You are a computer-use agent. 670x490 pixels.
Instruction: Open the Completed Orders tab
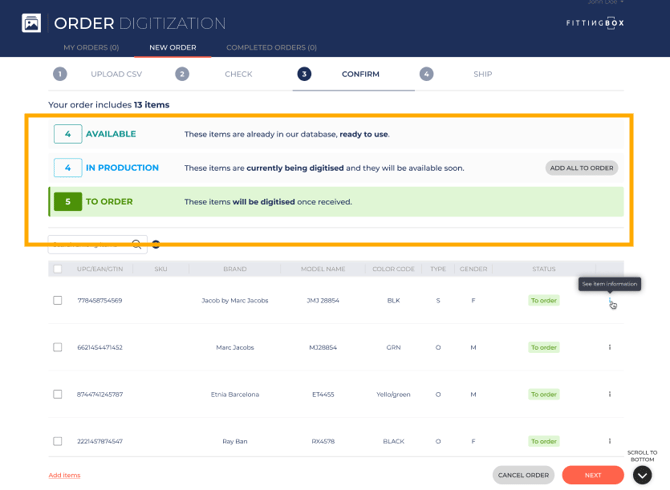(x=271, y=47)
